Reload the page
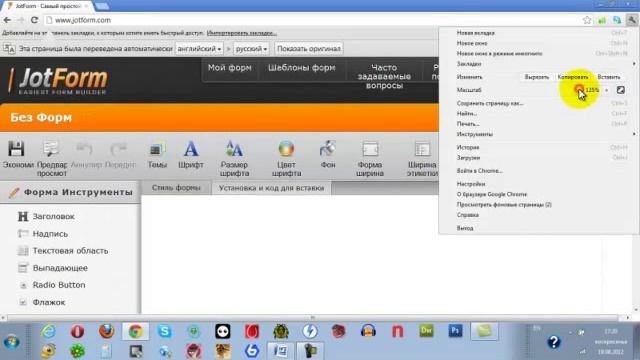 (x=35, y=20)
